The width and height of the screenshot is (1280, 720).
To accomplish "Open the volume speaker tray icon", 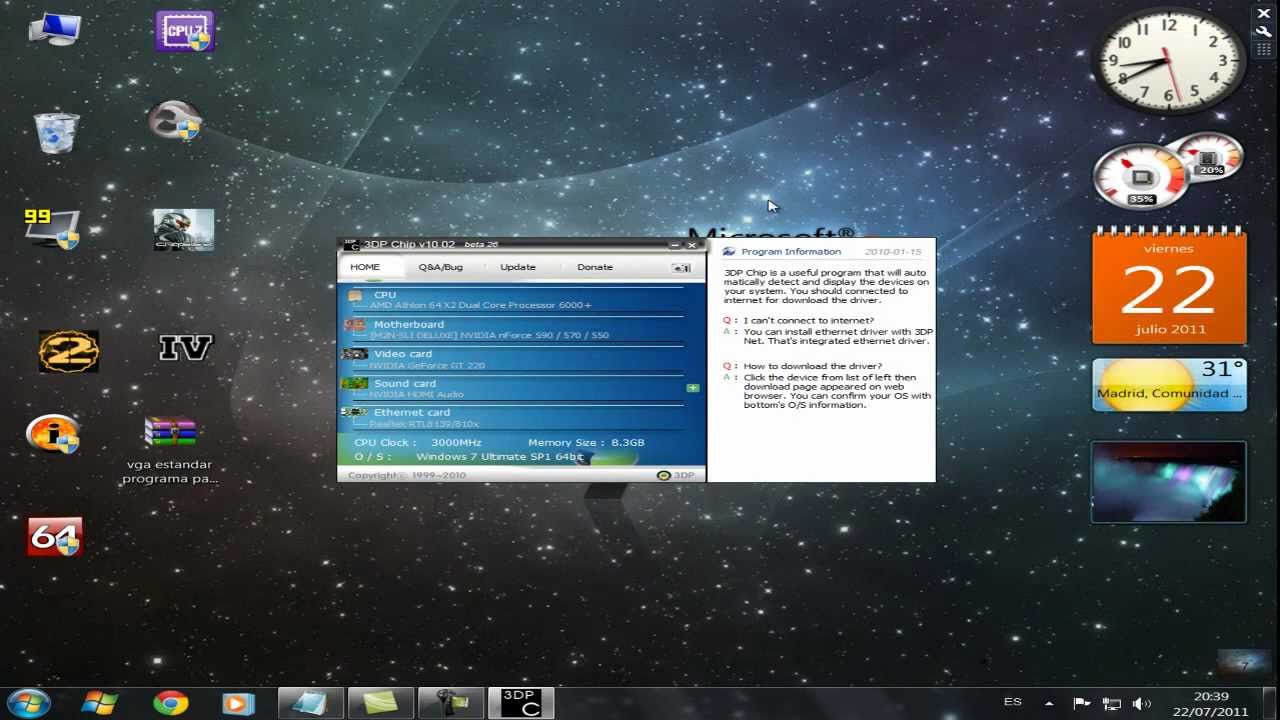I will [x=1141, y=703].
